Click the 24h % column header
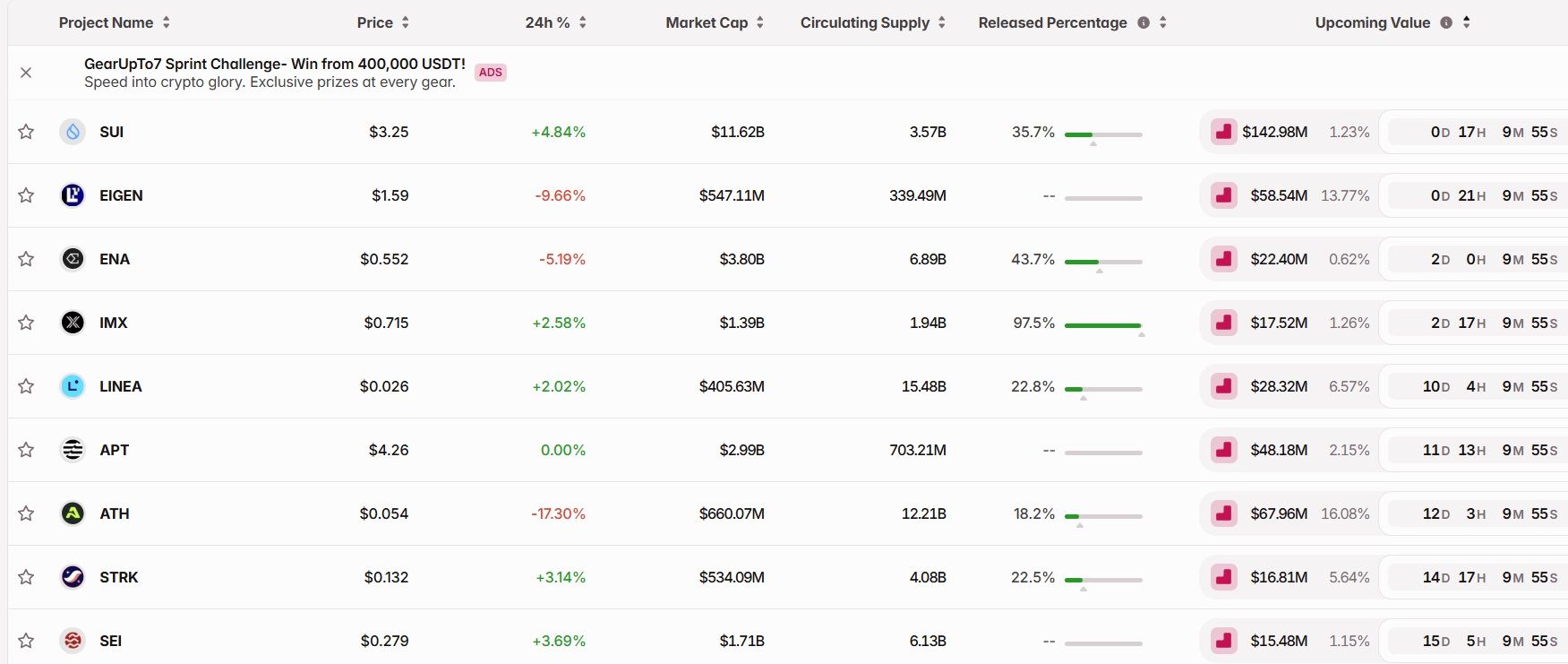 [547, 22]
